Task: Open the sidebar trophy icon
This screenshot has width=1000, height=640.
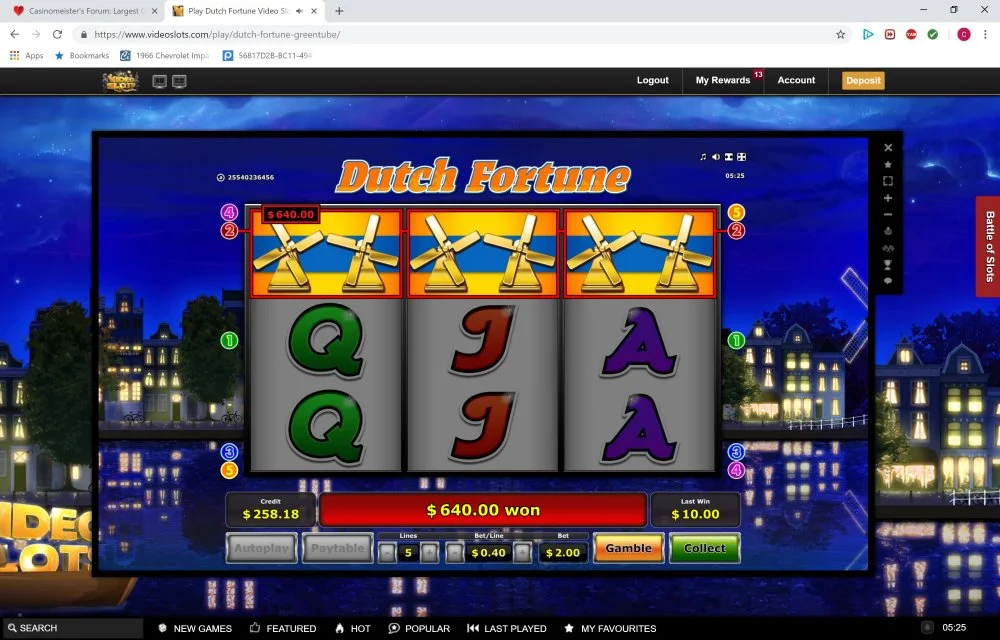Action: pos(888,265)
